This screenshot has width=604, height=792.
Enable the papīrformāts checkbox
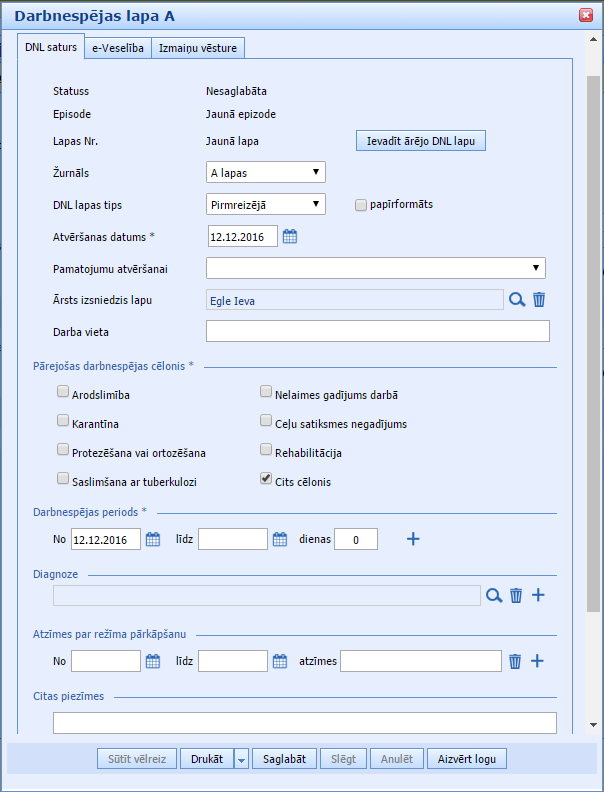coord(362,205)
